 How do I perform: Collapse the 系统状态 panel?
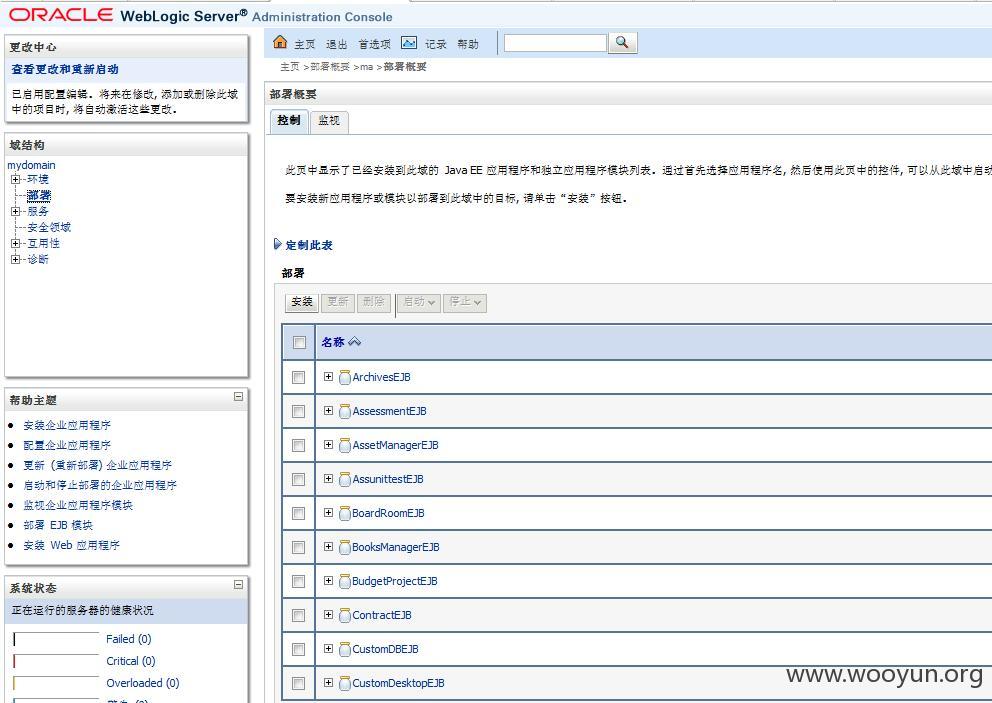click(x=239, y=585)
